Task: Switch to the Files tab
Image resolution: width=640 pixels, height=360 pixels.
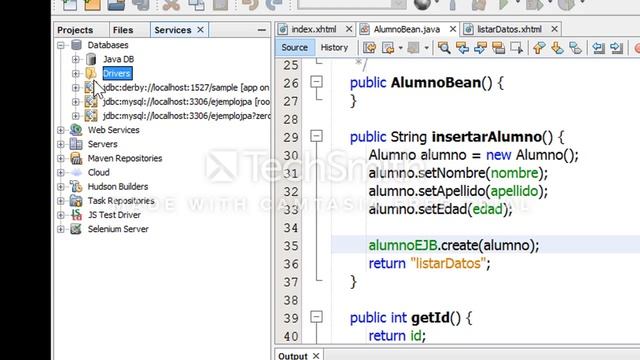Action: (123, 30)
